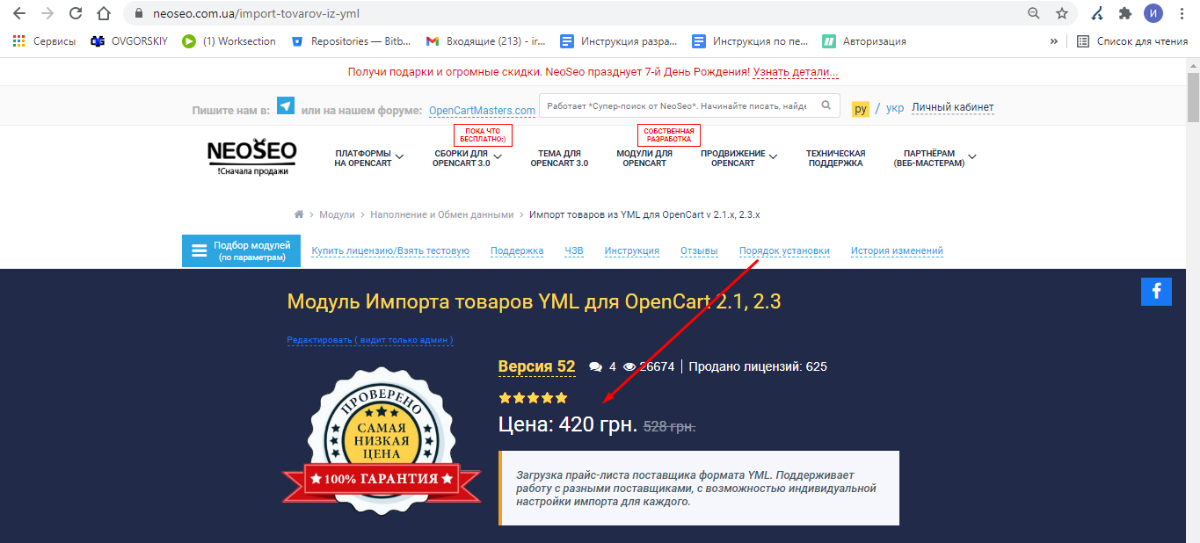The width and height of the screenshot is (1200, 543).
Task: Expand the Сборки для OpenCart 3.0 menu
Action: click(466, 158)
